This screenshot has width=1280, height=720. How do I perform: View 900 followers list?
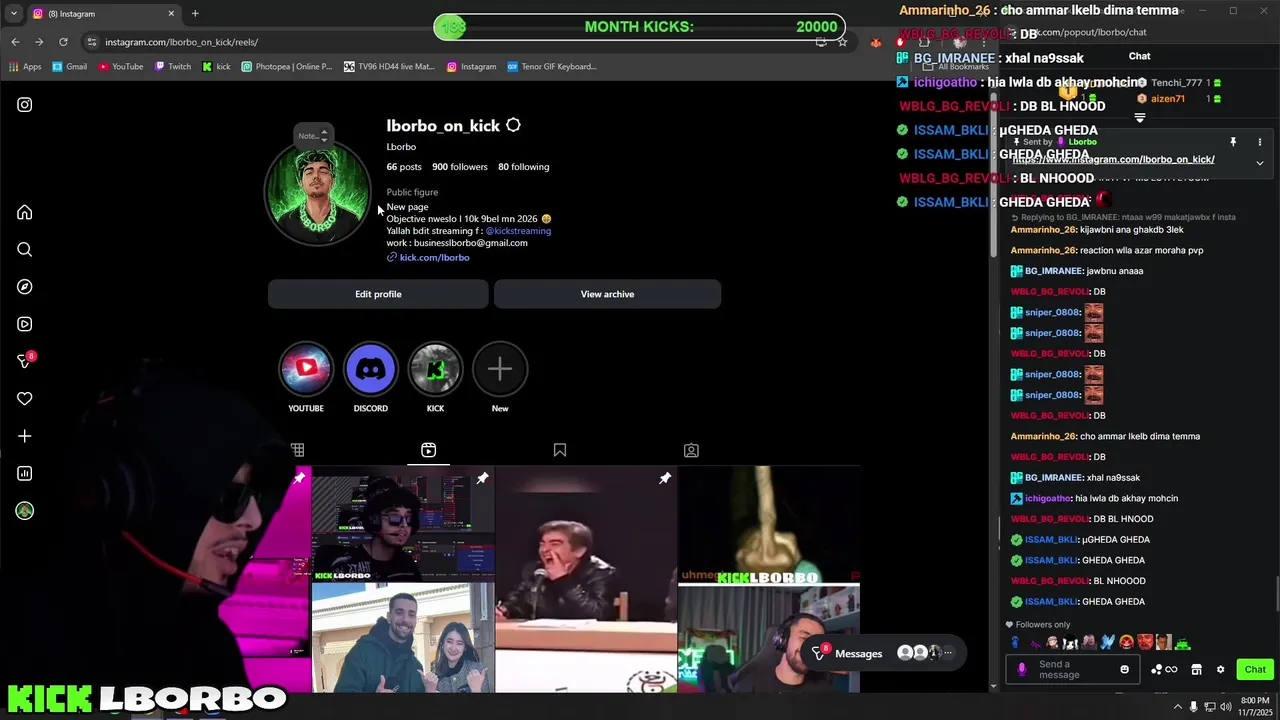click(x=460, y=167)
